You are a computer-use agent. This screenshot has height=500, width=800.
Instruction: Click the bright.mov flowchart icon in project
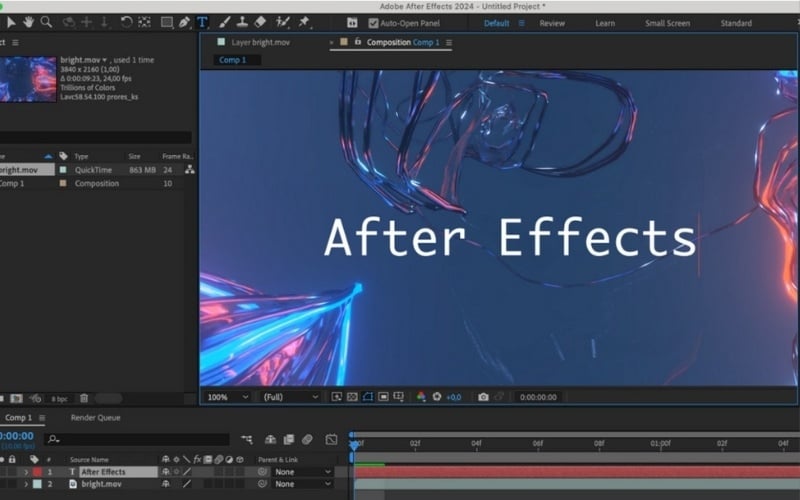(x=190, y=169)
